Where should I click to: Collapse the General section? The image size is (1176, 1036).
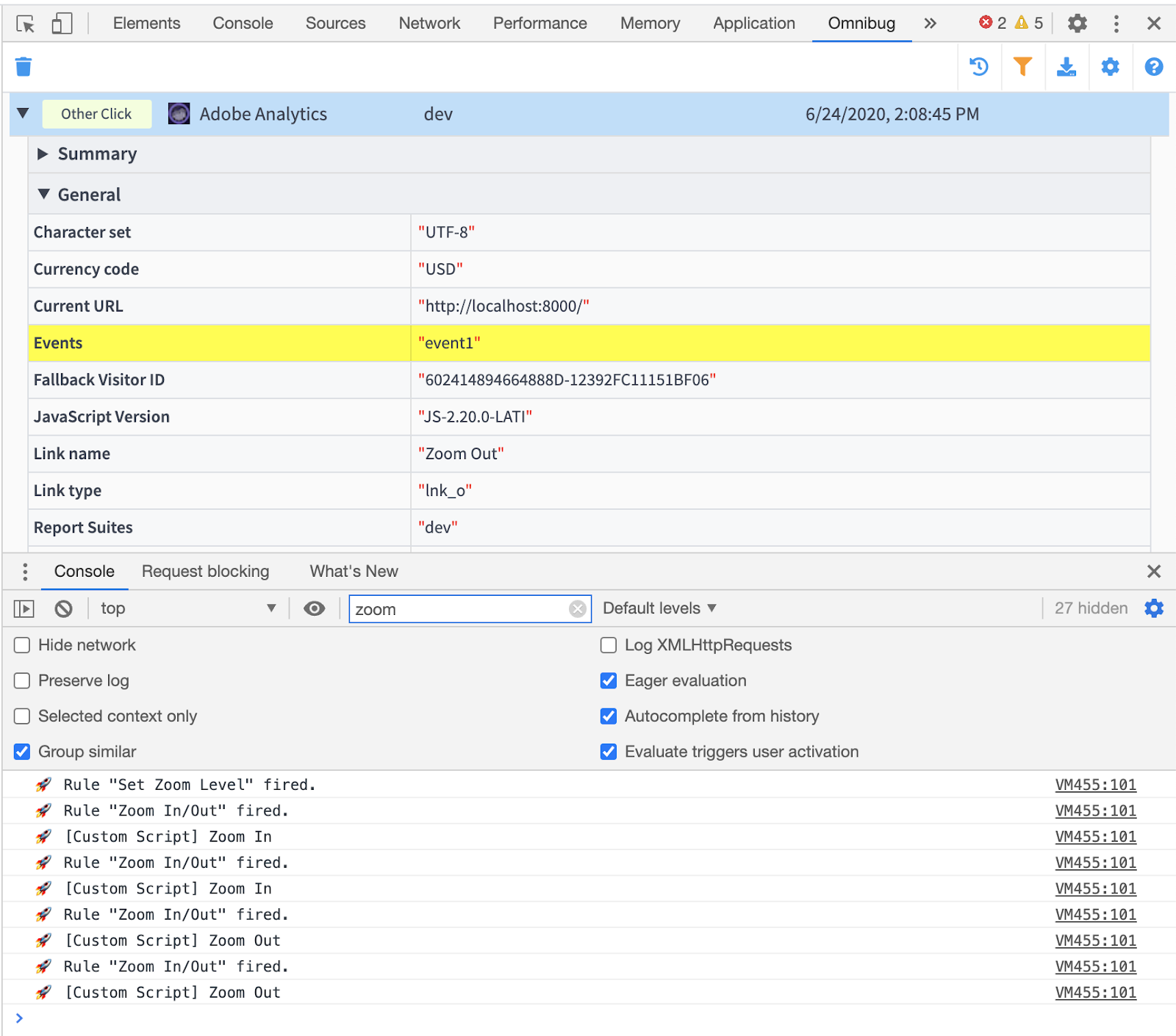(x=44, y=194)
